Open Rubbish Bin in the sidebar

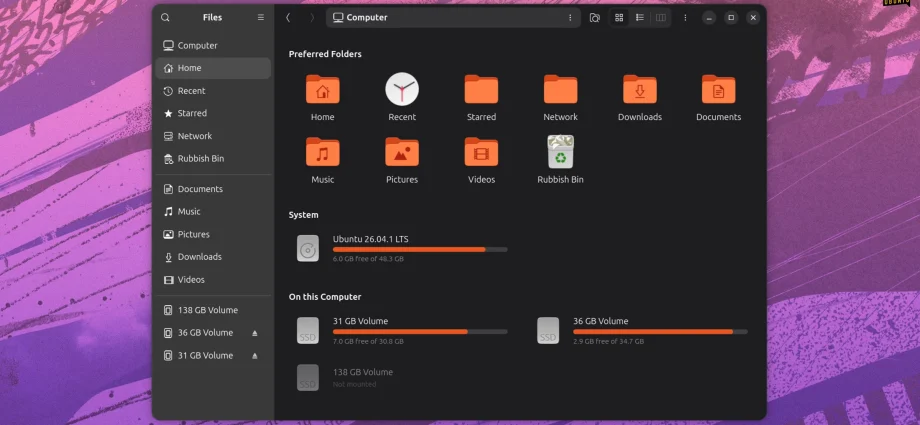click(x=213, y=158)
